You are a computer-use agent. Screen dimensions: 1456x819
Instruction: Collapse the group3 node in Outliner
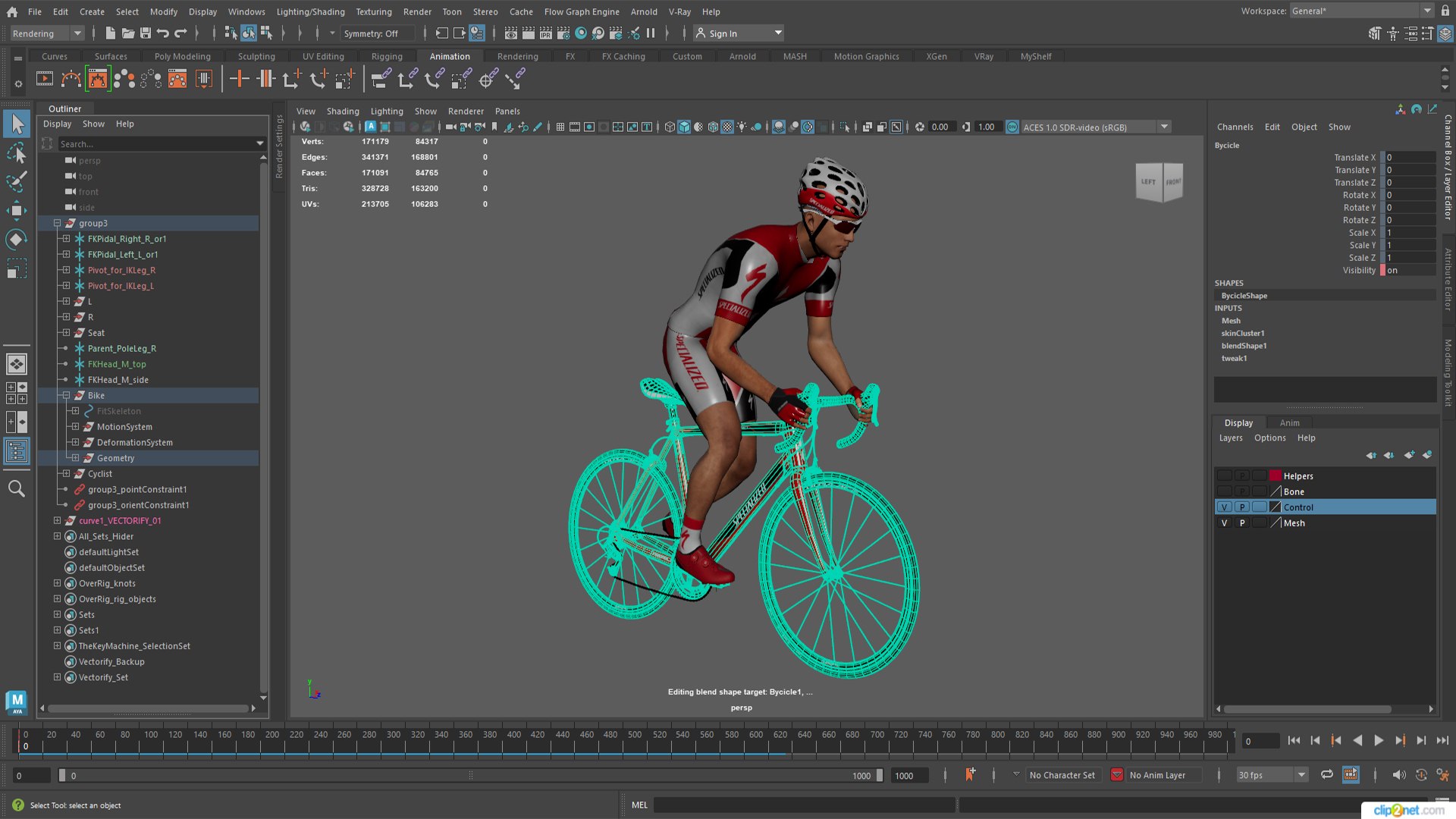coord(57,223)
